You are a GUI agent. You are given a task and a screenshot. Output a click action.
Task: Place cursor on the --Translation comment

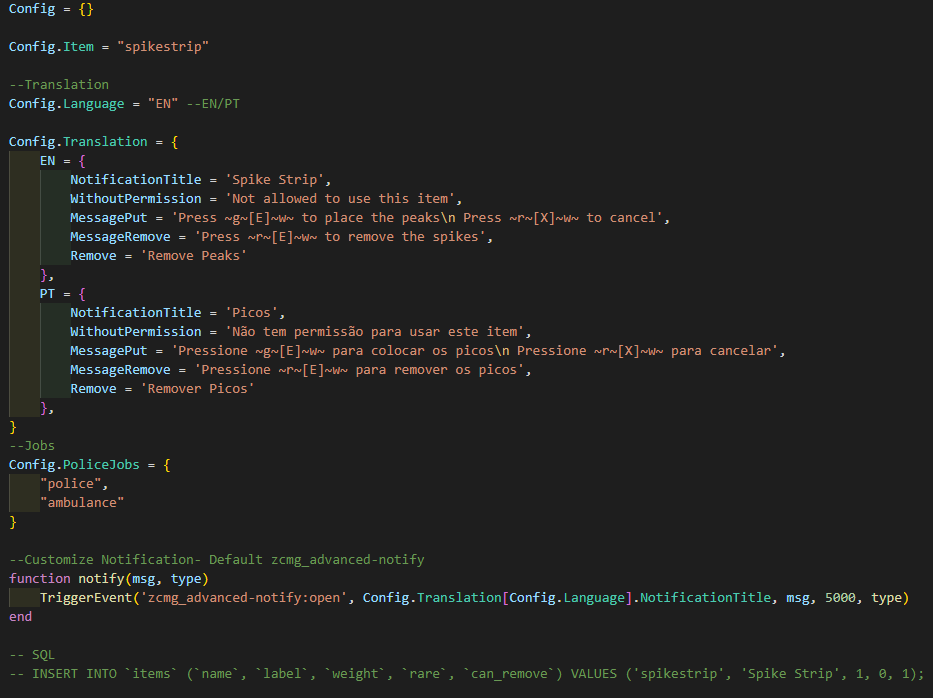click(59, 85)
